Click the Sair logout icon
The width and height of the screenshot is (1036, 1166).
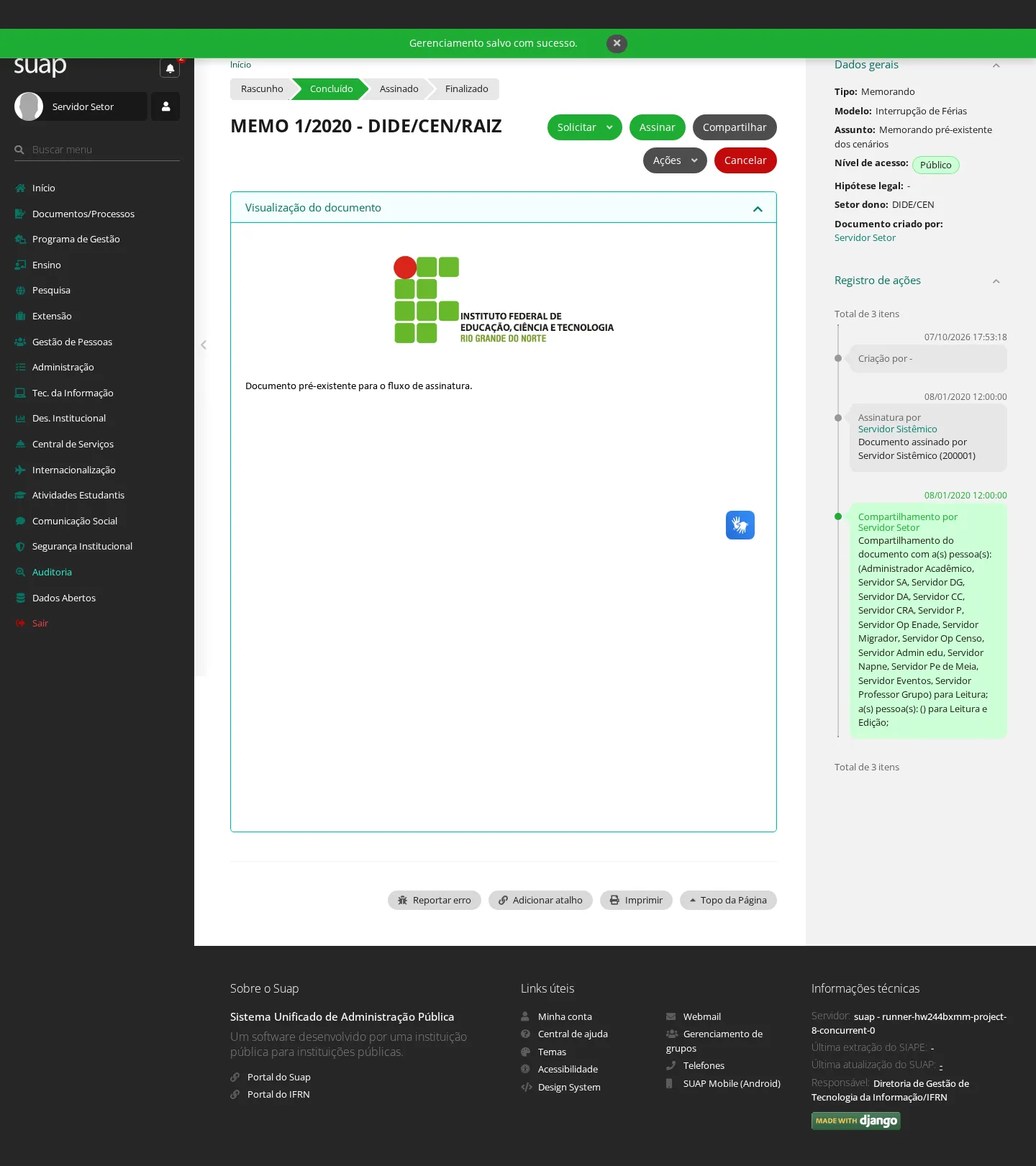(20, 623)
